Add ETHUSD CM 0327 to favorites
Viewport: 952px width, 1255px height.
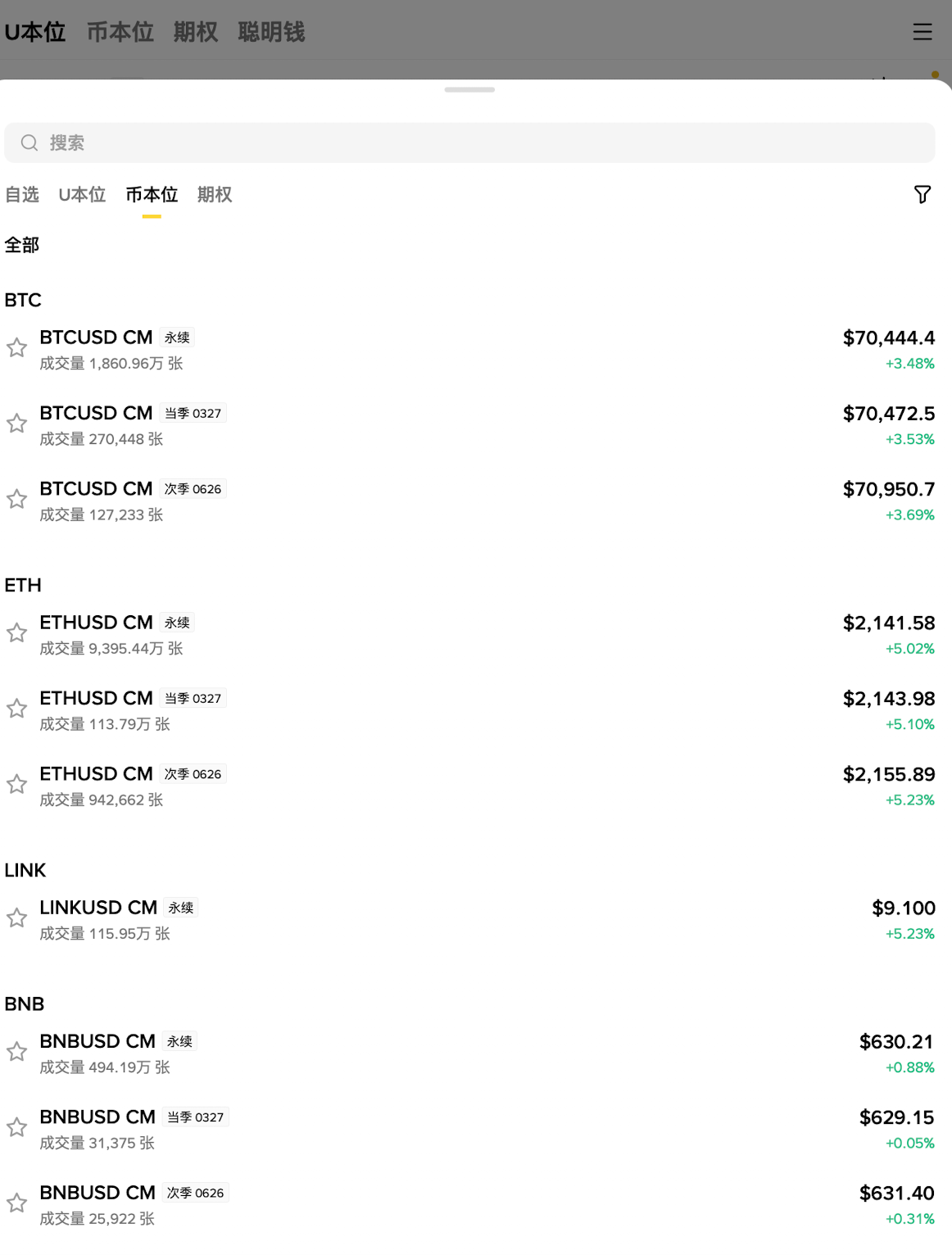(17, 709)
